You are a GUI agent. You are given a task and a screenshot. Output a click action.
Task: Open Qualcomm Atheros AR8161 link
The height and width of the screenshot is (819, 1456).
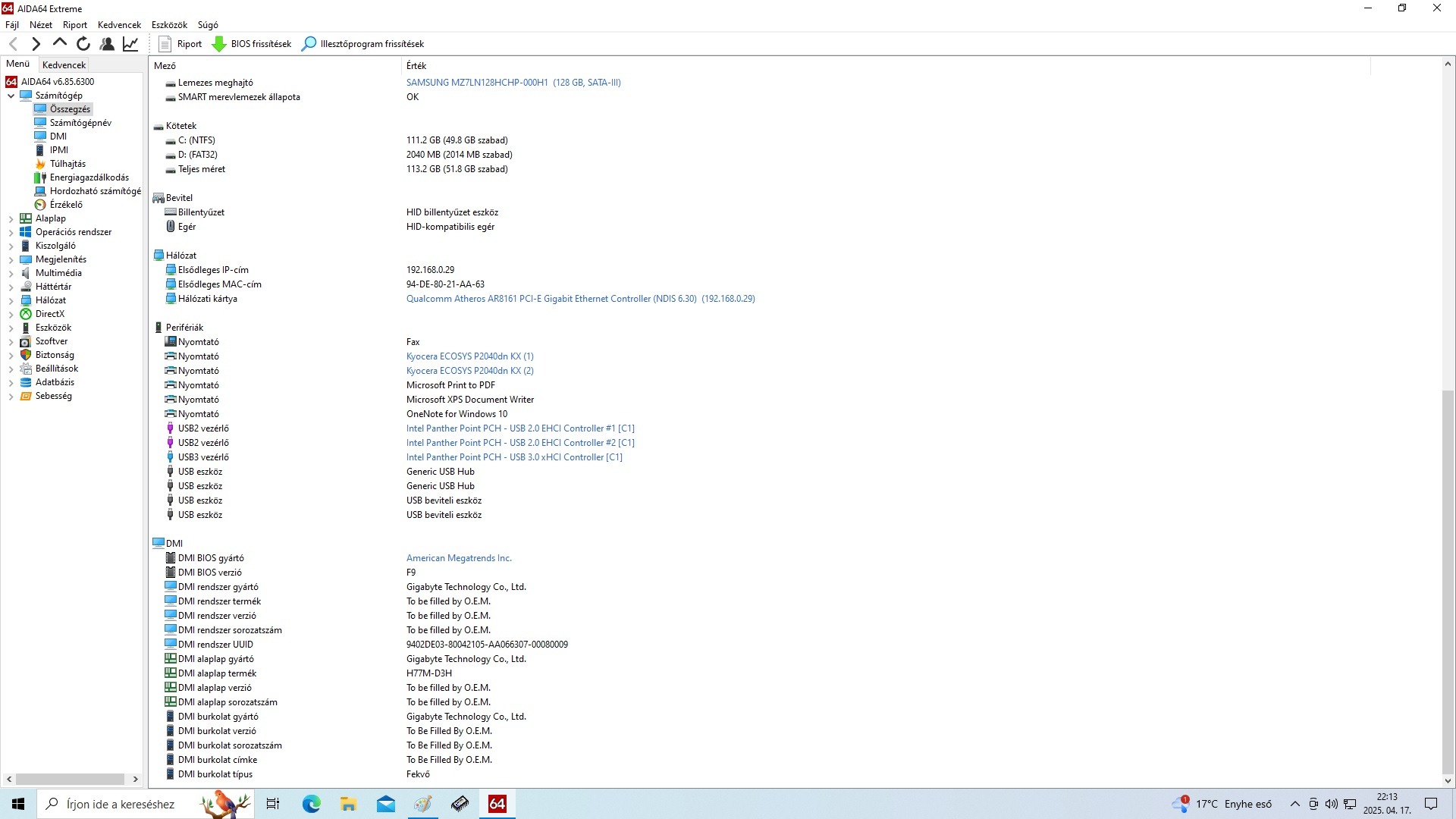(x=580, y=299)
